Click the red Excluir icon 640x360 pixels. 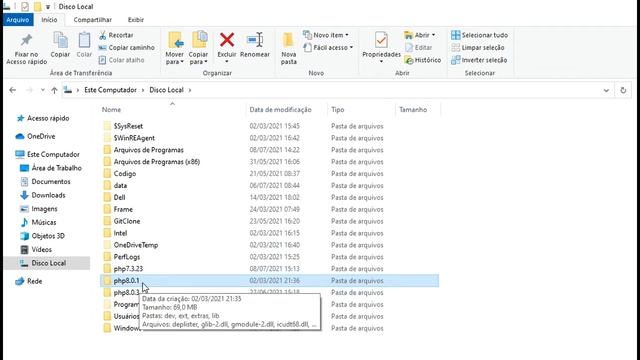pos(227,40)
